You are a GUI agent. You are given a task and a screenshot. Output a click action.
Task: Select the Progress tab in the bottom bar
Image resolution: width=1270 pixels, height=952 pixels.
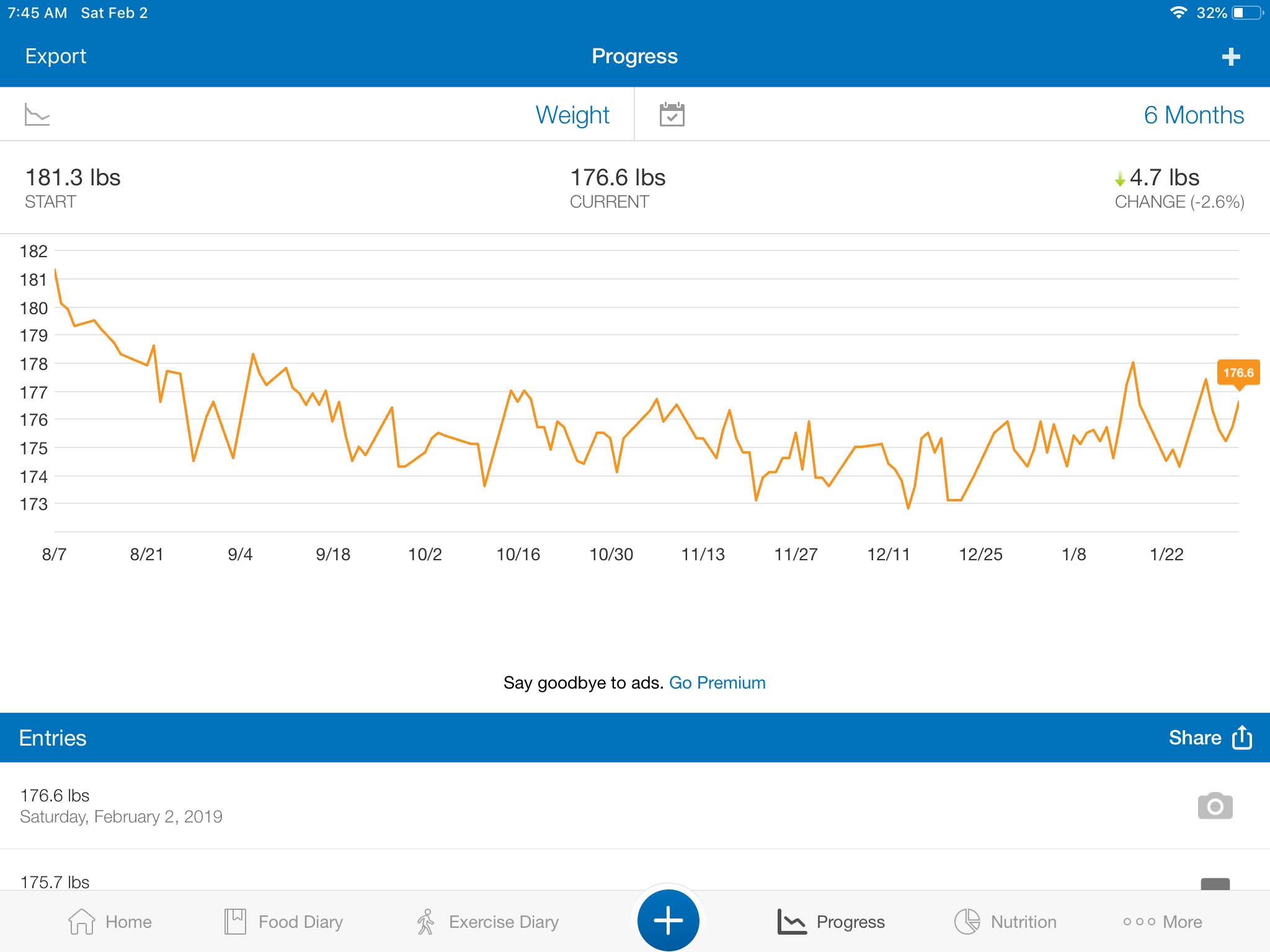[831, 922]
